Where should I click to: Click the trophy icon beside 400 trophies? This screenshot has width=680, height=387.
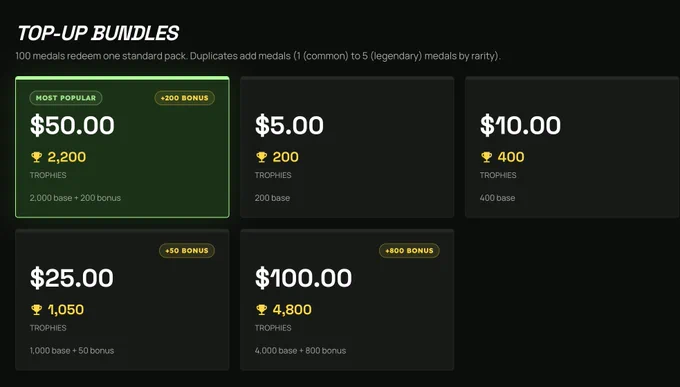tap(487, 157)
